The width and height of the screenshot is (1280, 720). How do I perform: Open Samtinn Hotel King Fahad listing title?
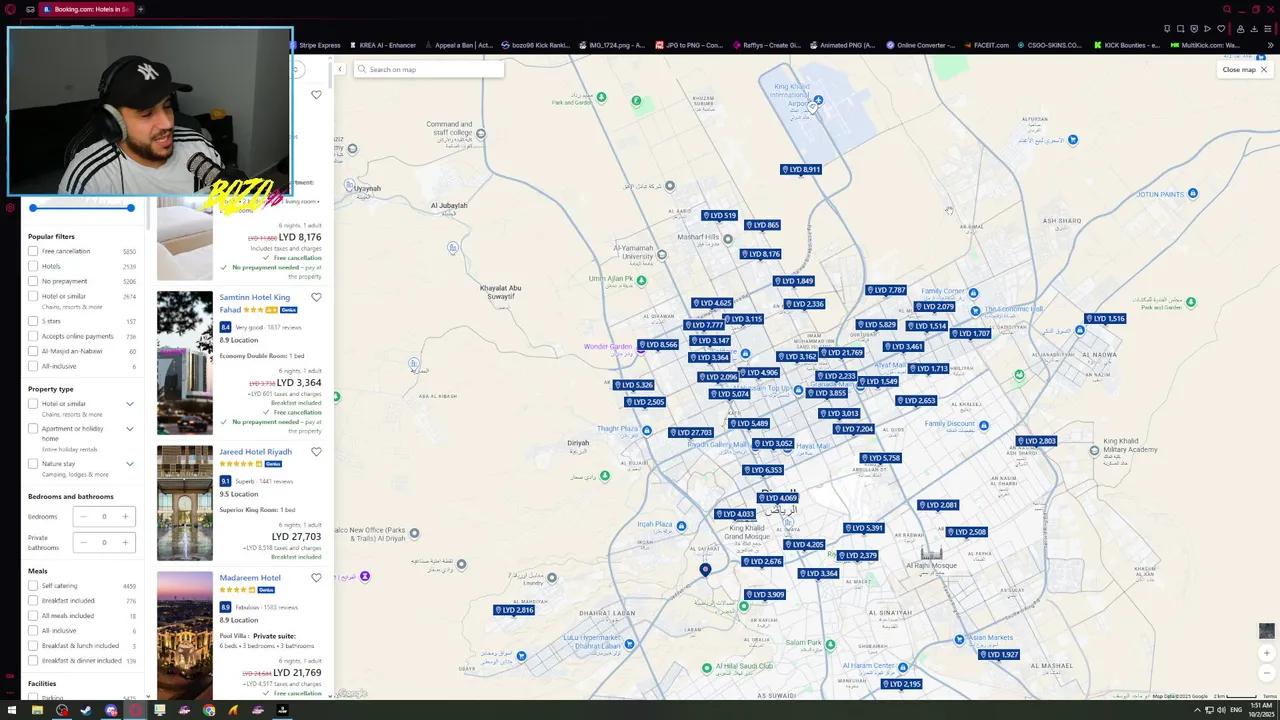(255, 303)
